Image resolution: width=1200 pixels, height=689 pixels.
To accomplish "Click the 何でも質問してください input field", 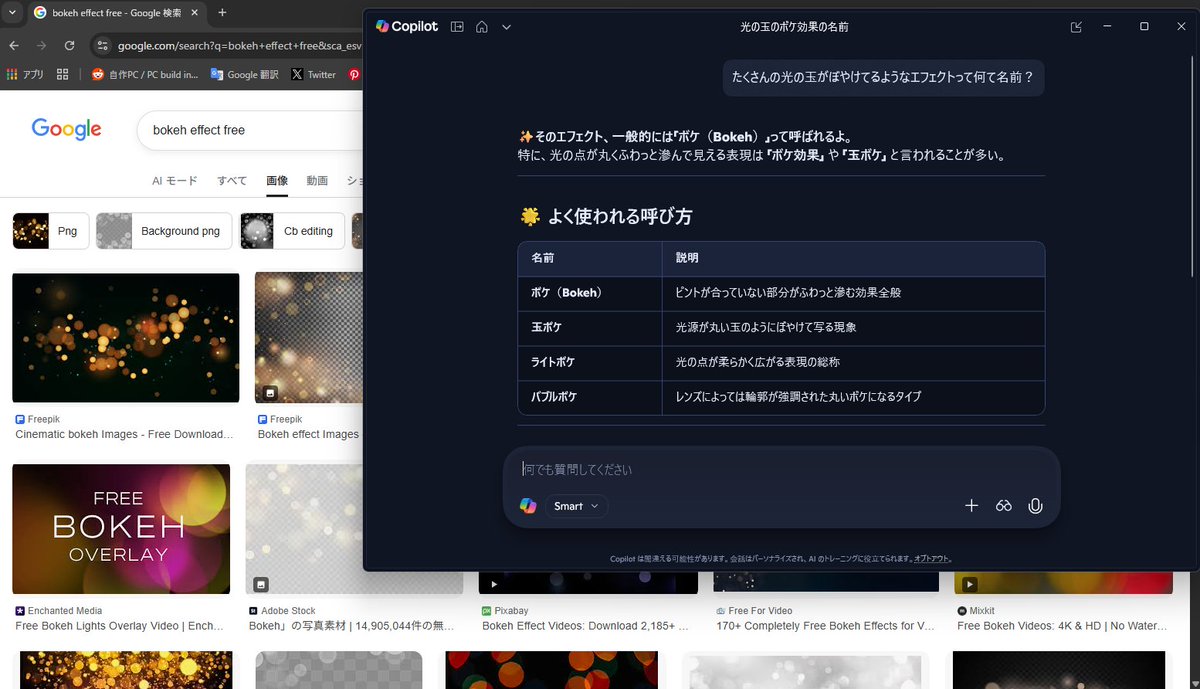I will coord(700,468).
